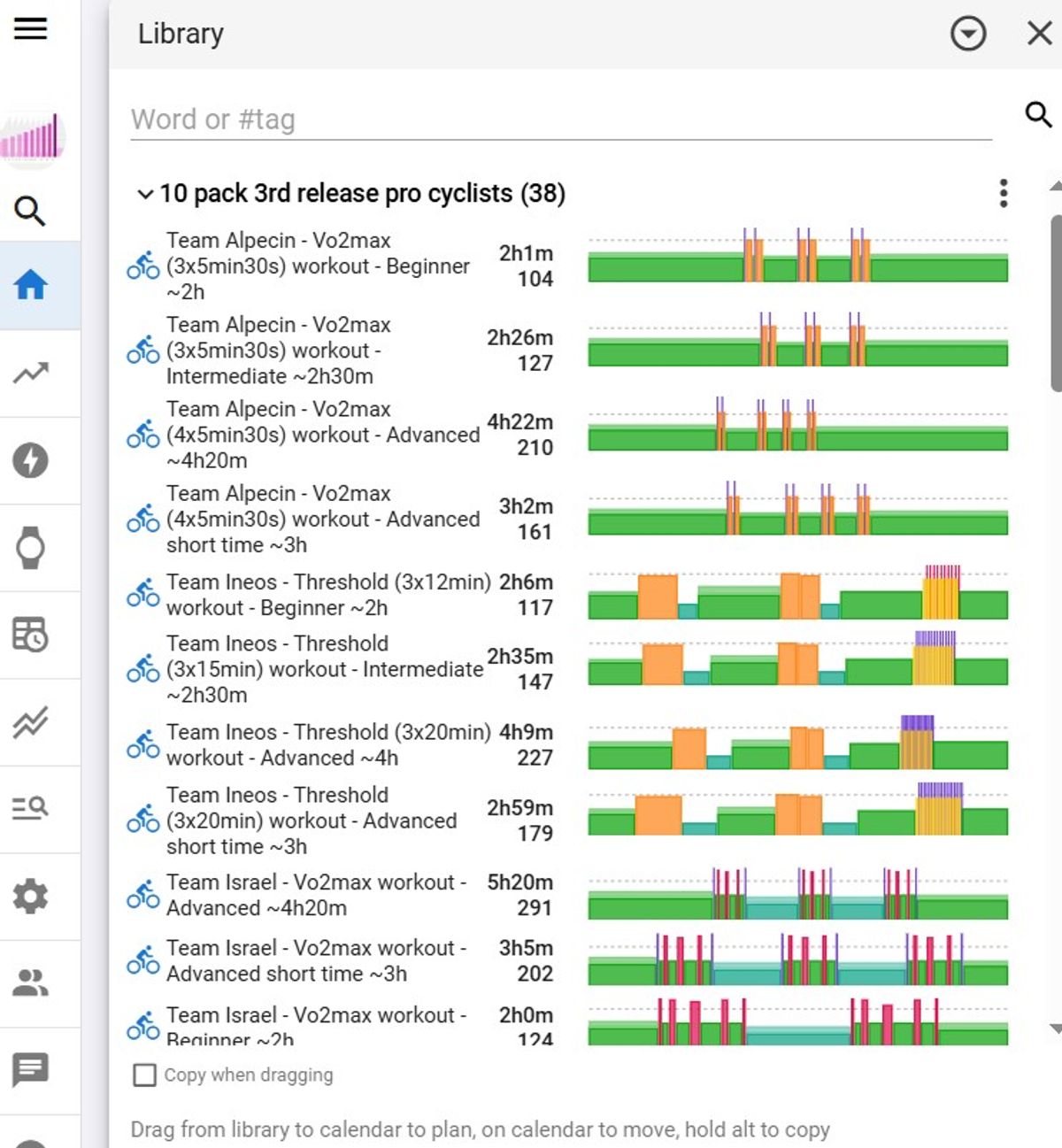This screenshot has width=1062, height=1148.
Task: Open the watch devices icon
Action: [x=30, y=548]
